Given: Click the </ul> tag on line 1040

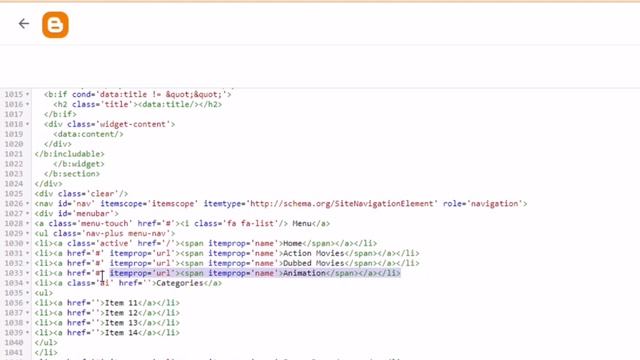Looking at the screenshot, I should click(x=46, y=342).
